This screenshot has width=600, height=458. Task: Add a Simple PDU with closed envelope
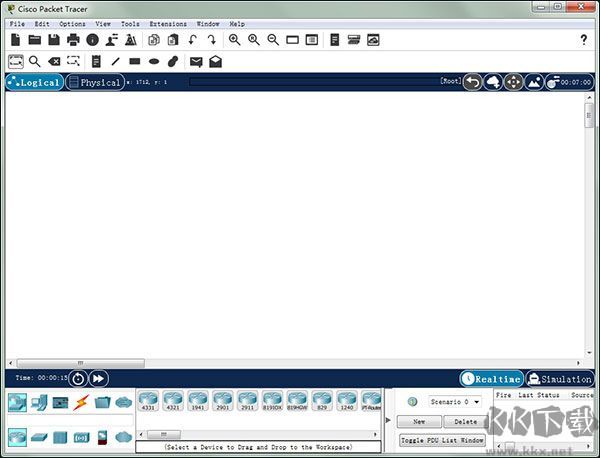click(196, 62)
